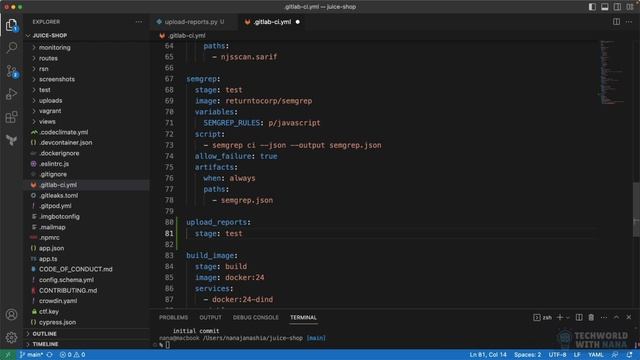The image size is (640, 360).
Task: Open the Extensions view
Action: [11, 118]
